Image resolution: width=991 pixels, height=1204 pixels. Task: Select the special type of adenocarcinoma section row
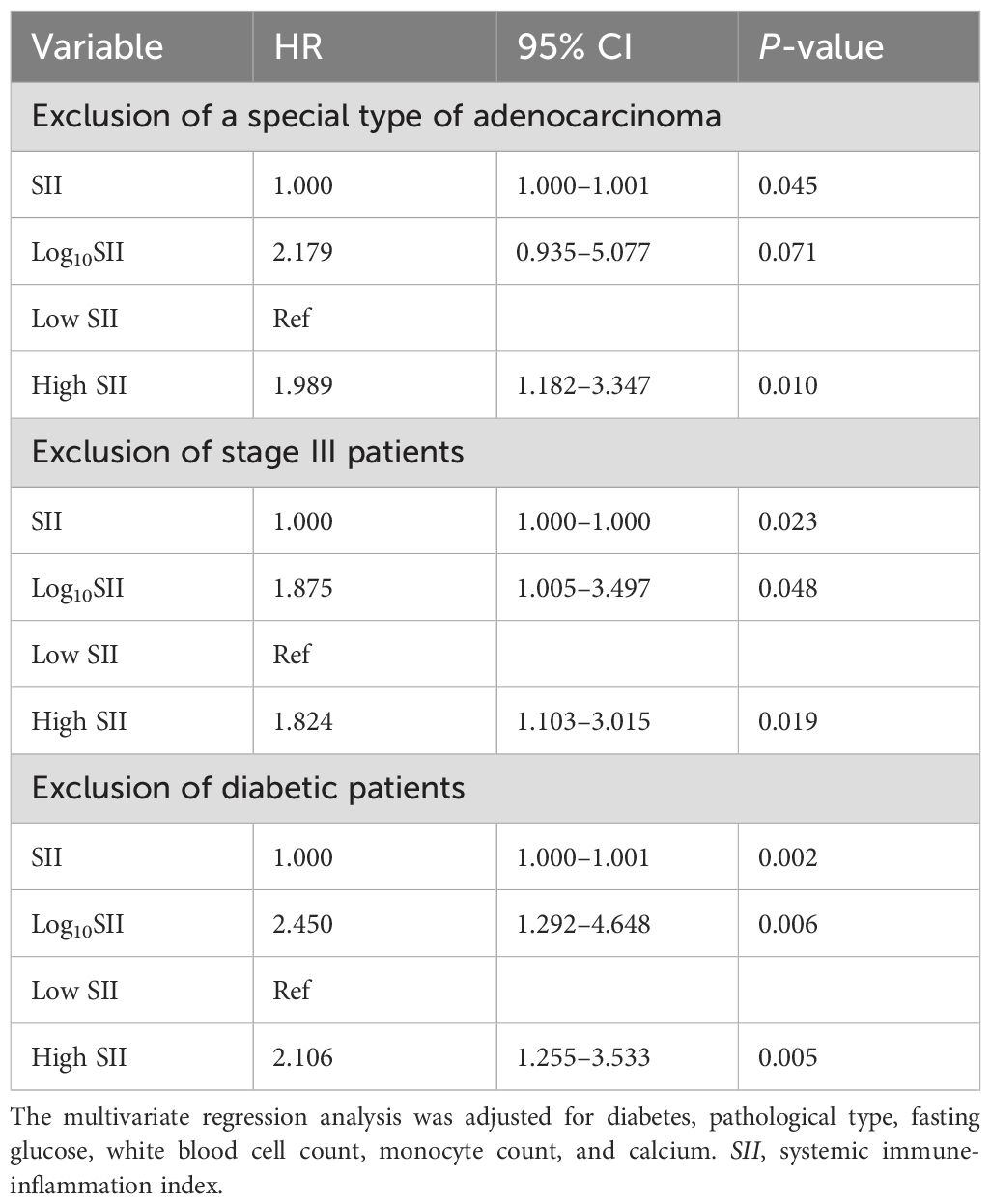pos(376,117)
